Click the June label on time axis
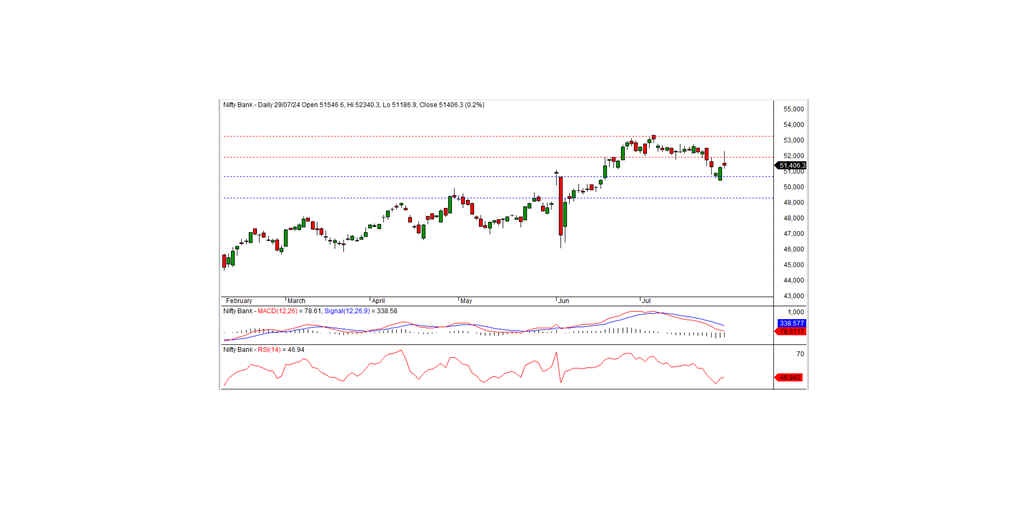1016x519 pixels. click(x=563, y=300)
